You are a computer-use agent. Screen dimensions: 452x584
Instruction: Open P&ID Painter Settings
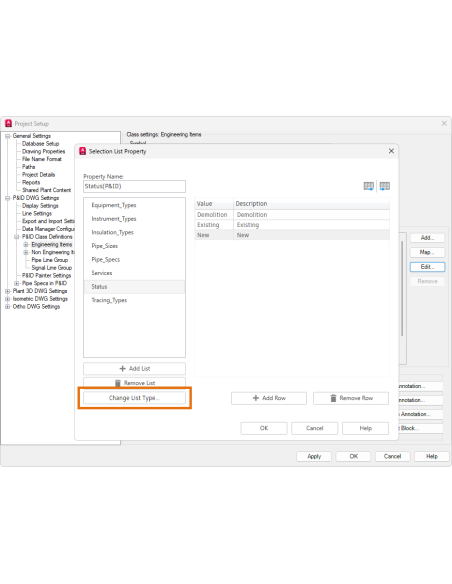tap(47, 276)
